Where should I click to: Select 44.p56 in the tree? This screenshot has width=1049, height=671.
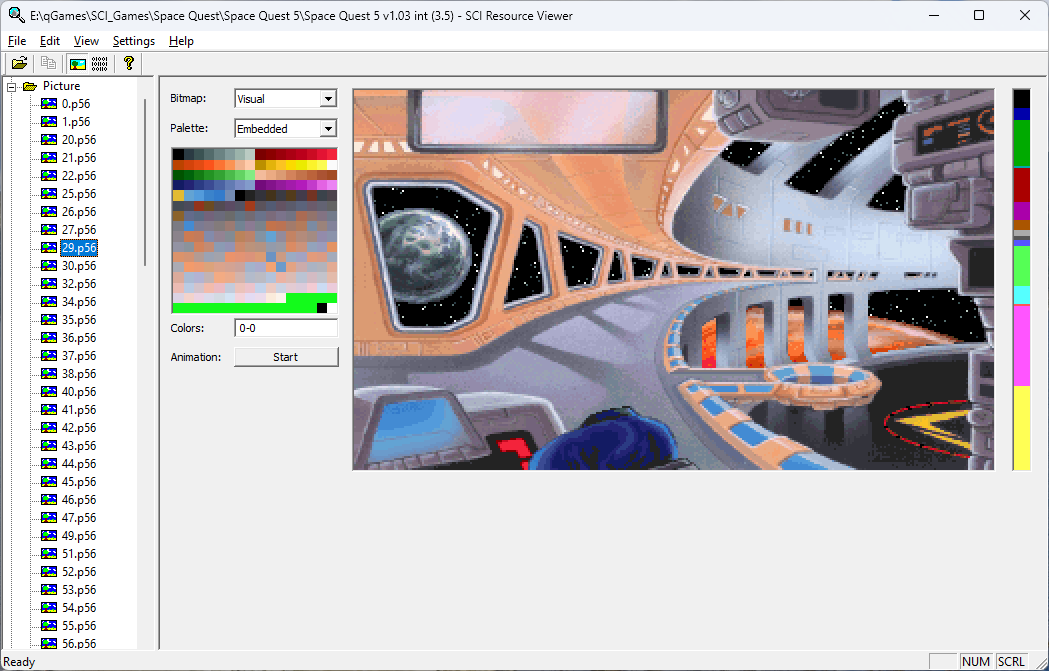pyautogui.click(x=79, y=464)
